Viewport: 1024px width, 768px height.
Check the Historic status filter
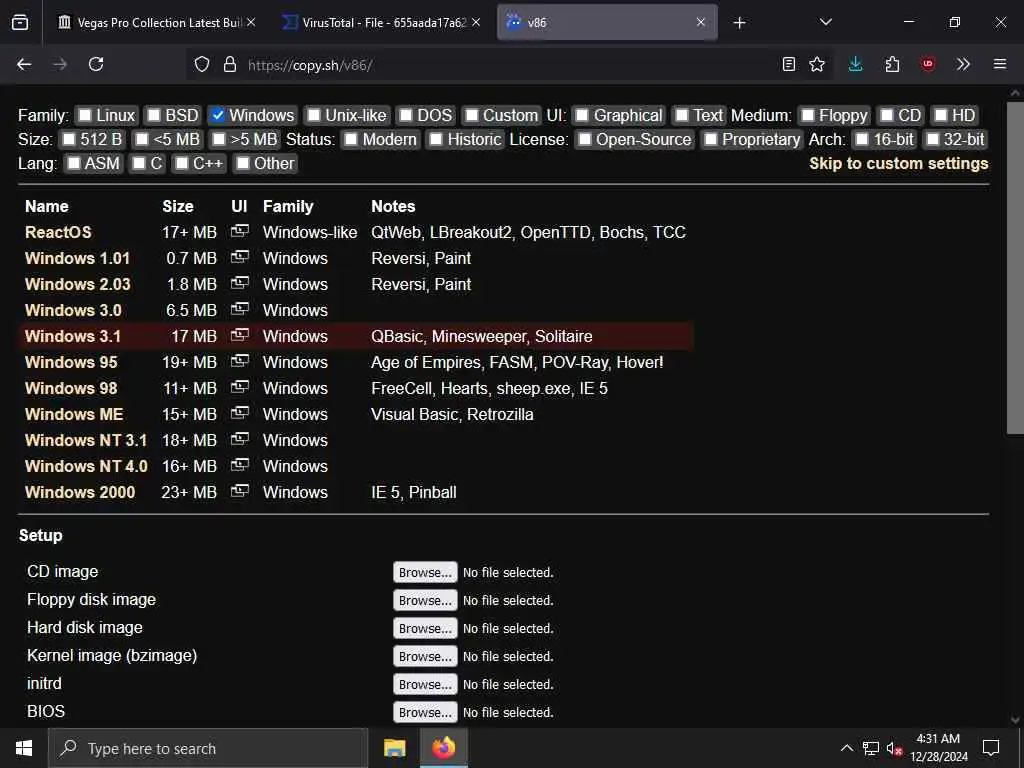tap(436, 140)
